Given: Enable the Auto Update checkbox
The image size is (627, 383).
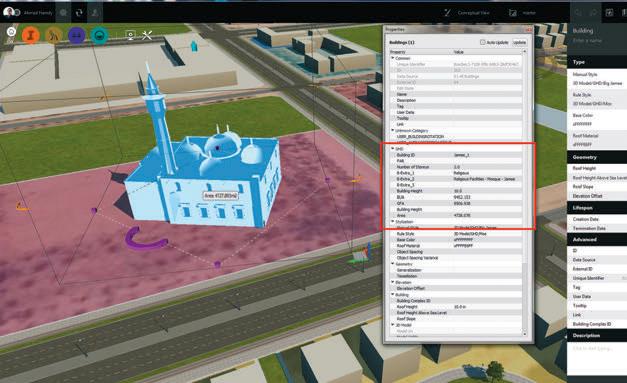Looking at the screenshot, I should (482, 42).
